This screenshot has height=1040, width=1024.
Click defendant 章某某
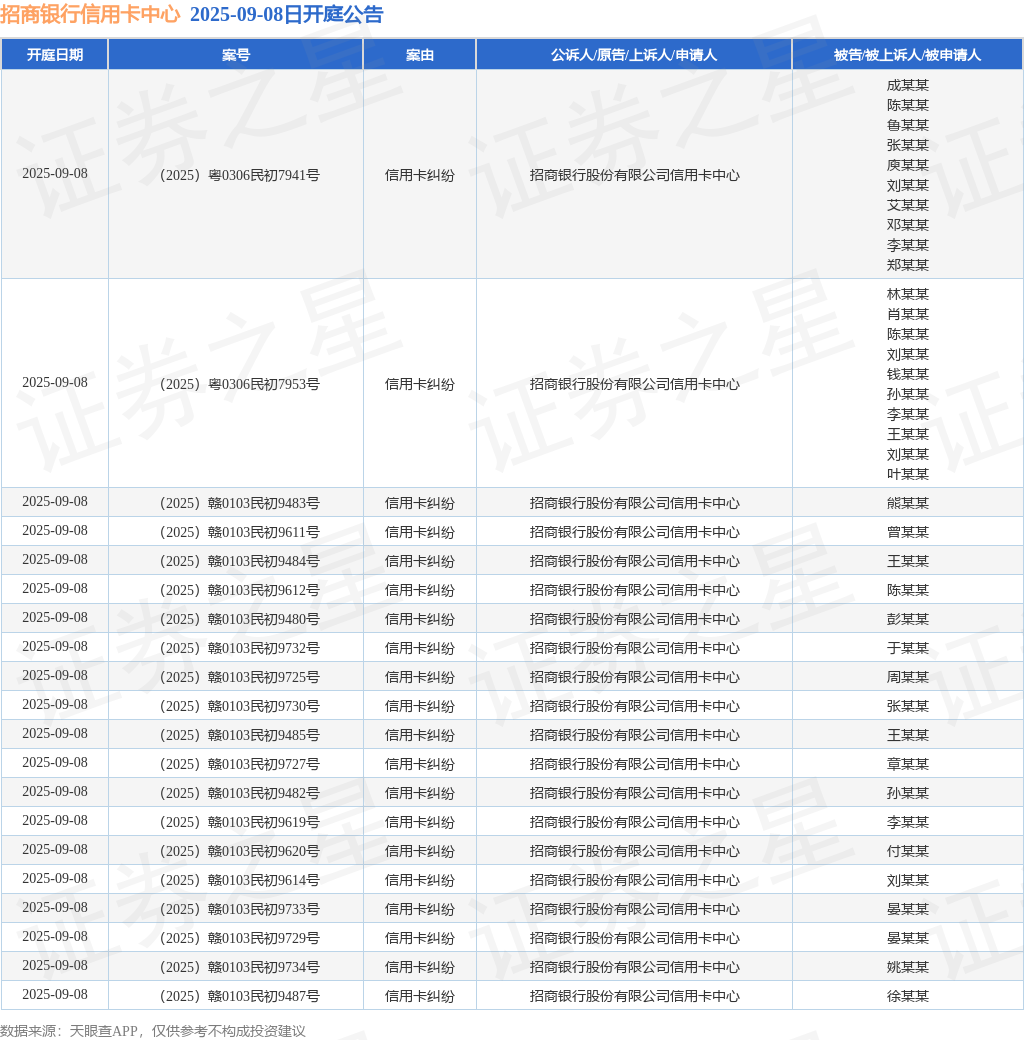[907, 764]
